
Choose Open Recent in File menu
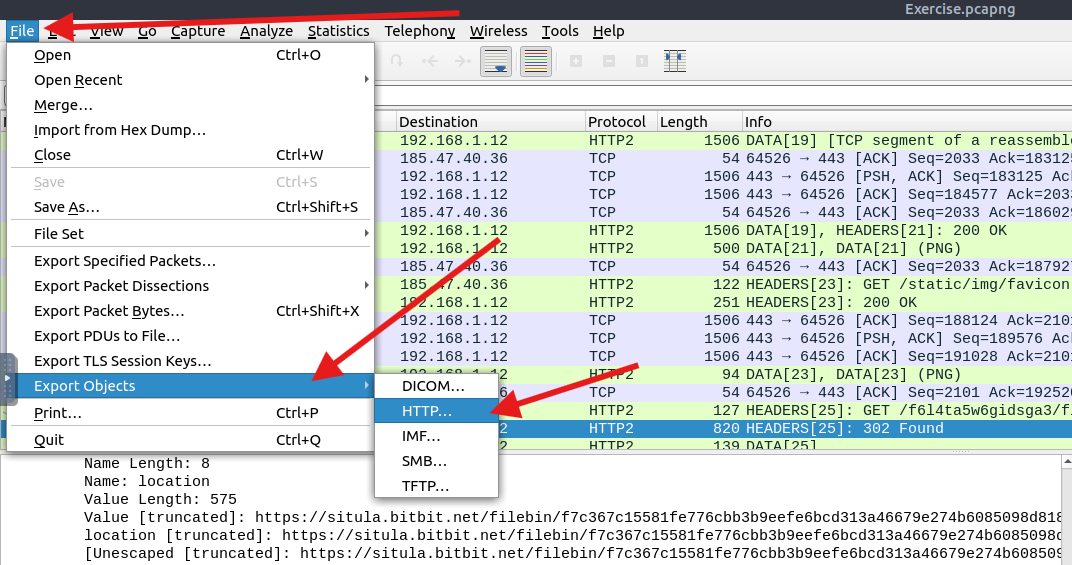[x=191, y=79]
